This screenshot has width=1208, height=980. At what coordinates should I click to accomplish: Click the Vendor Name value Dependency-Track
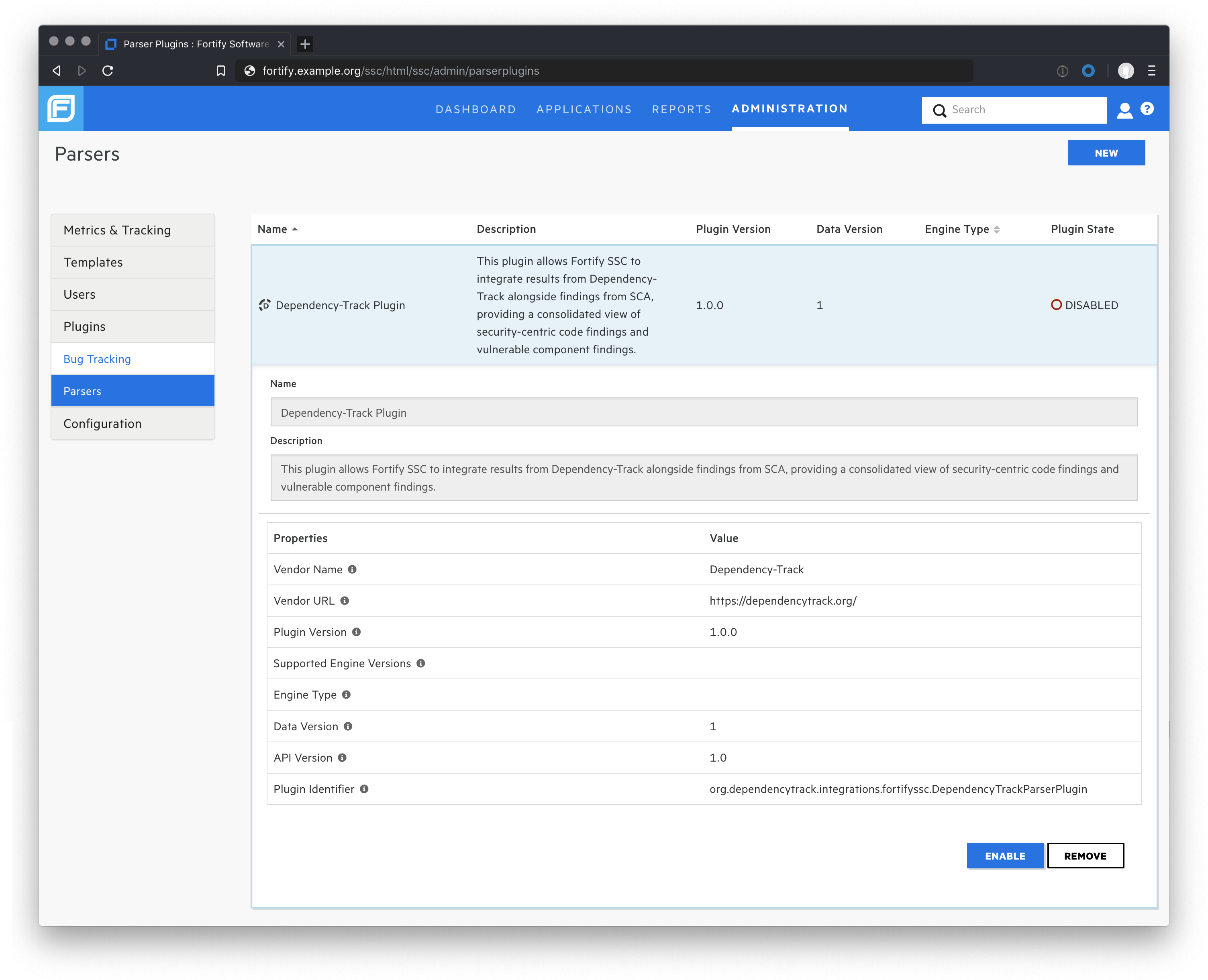756,569
